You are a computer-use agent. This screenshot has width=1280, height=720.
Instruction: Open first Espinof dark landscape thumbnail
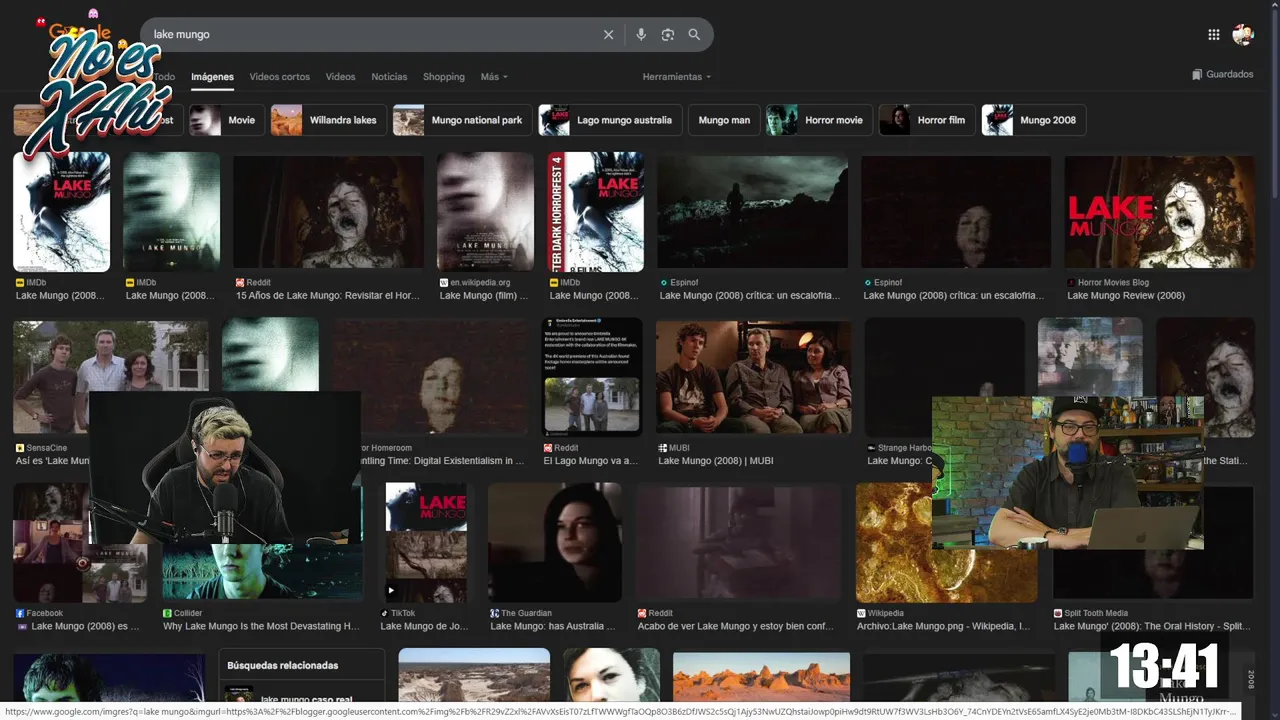752,212
